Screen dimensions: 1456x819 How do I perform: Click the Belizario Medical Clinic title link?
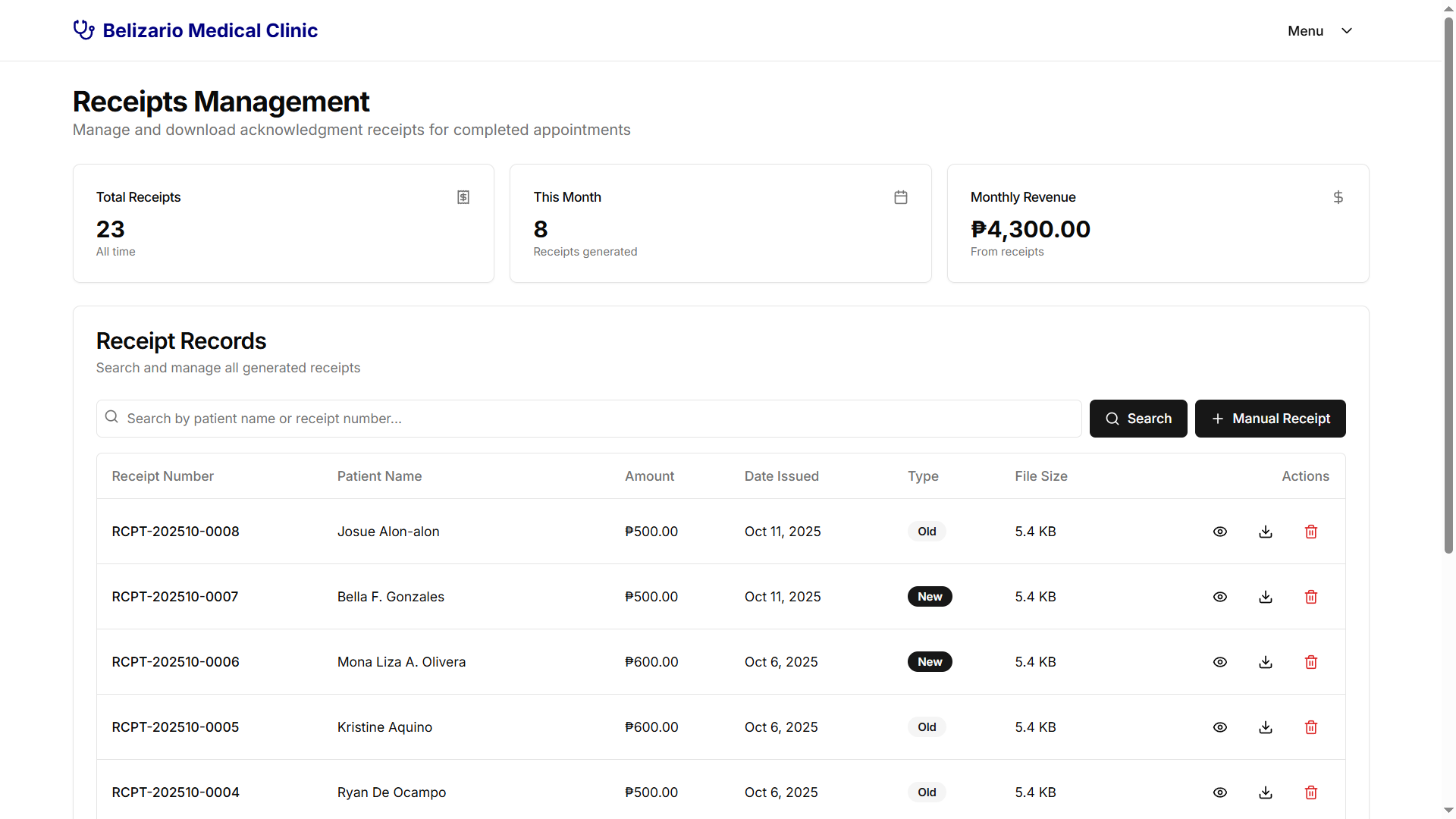pos(210,30)
